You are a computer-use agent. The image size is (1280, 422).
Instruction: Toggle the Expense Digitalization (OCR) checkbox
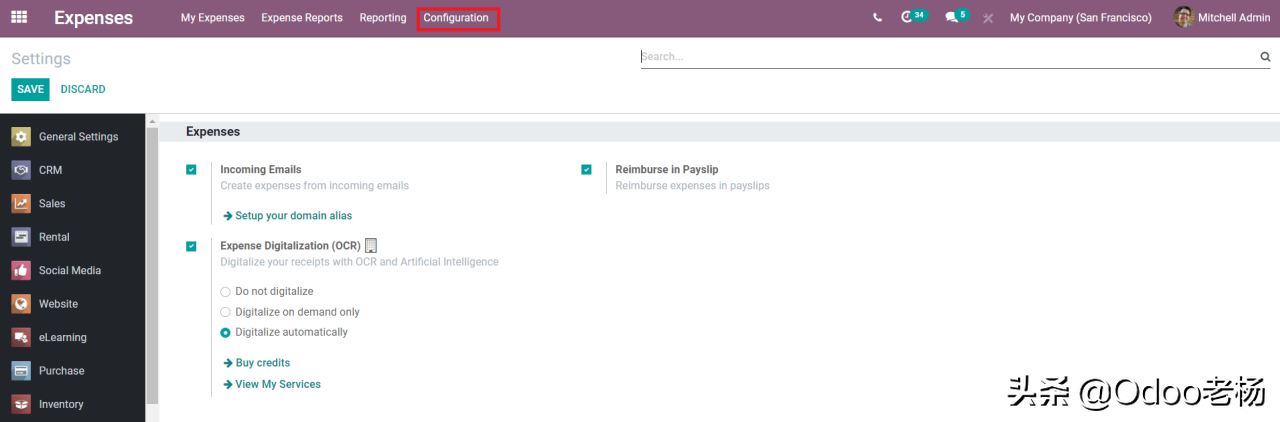tap(191, 246)
